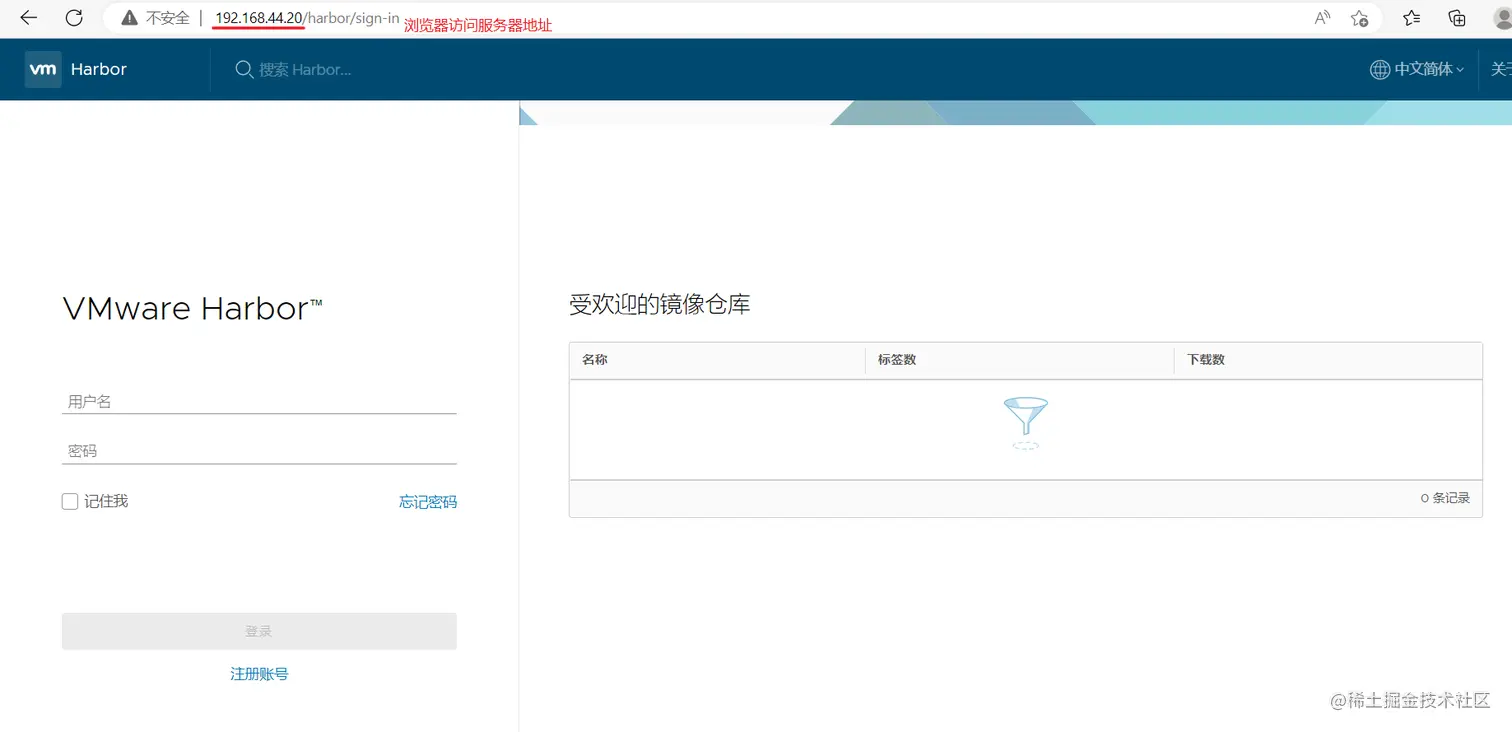
Task: Click the 受欢迎的镜像仓库 heading
Action: 659,305
